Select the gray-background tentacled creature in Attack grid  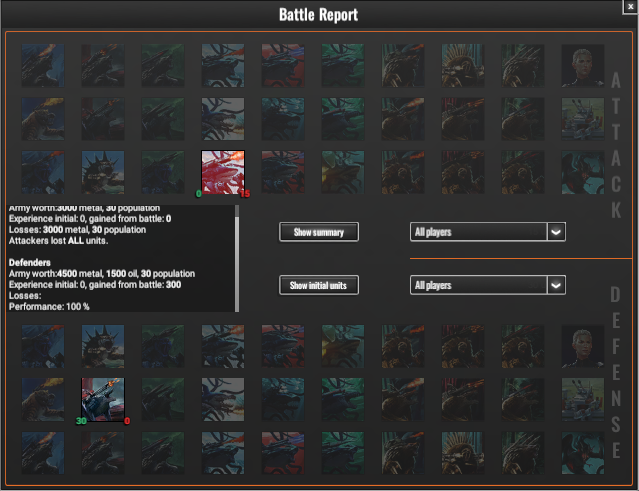tap(223, 119)
